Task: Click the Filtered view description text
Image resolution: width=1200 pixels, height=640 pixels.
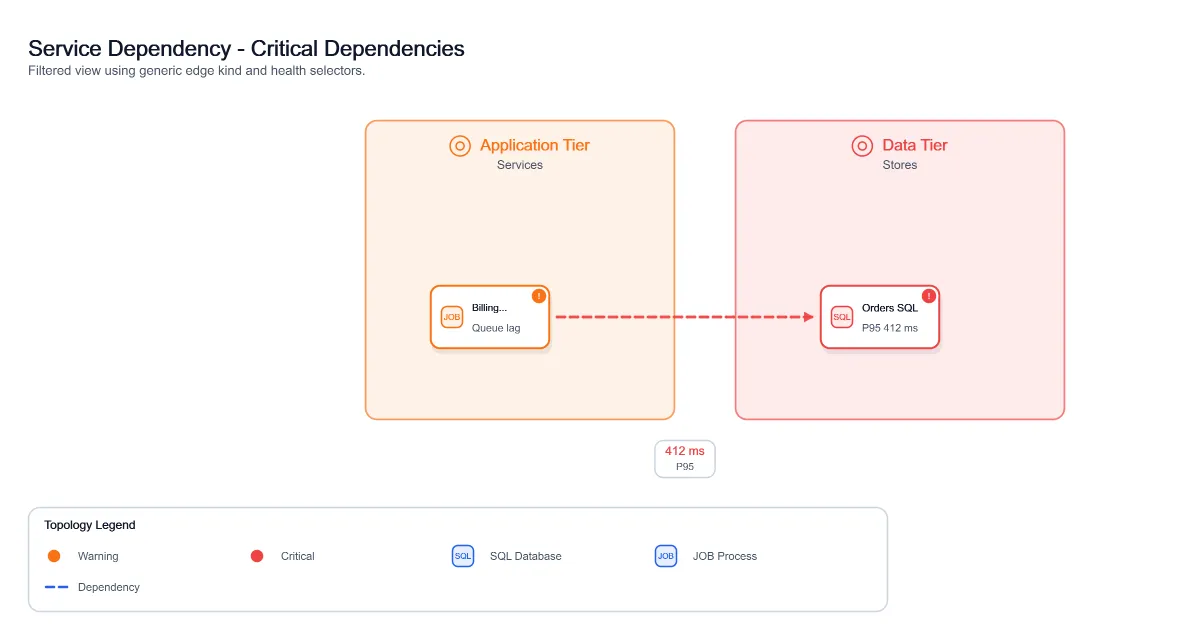Action: click(196, 71)
